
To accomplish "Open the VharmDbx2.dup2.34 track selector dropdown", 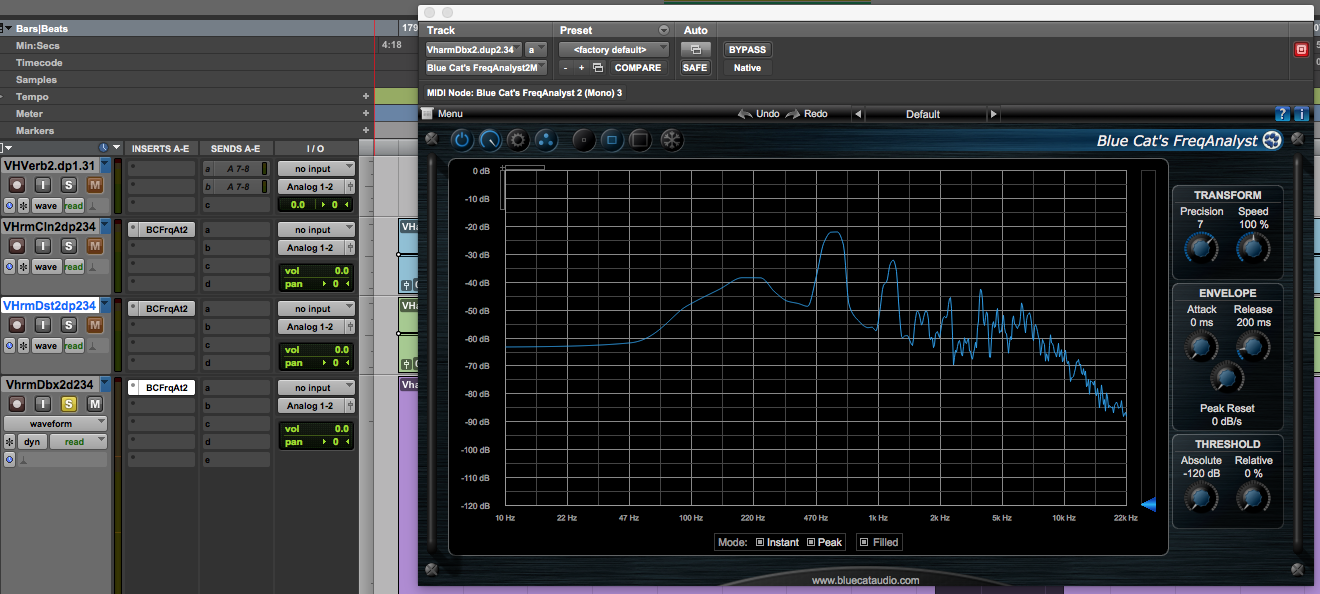I will (x=473, y=49).
